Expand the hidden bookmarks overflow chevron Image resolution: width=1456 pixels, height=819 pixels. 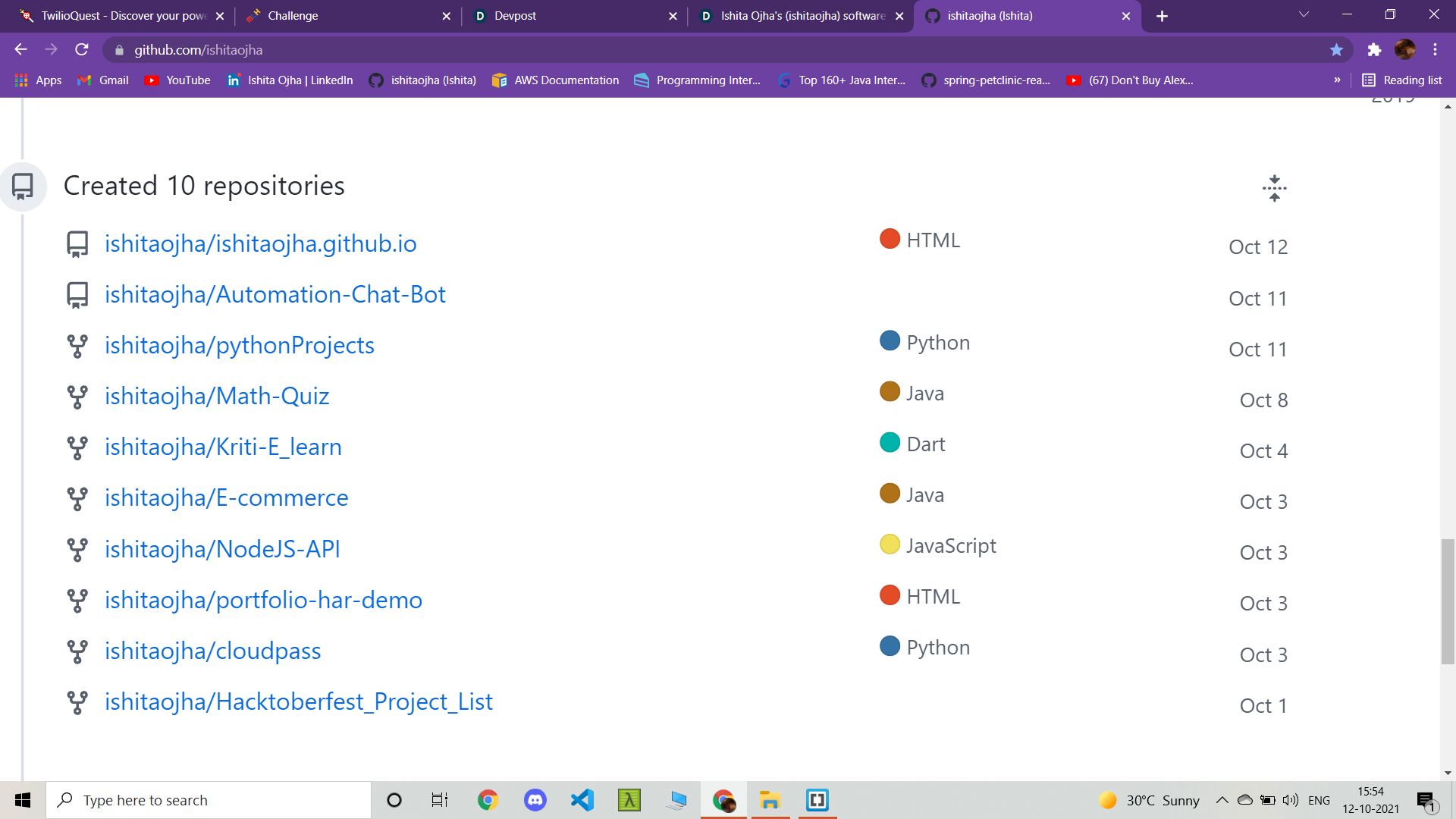(1337, 80)
